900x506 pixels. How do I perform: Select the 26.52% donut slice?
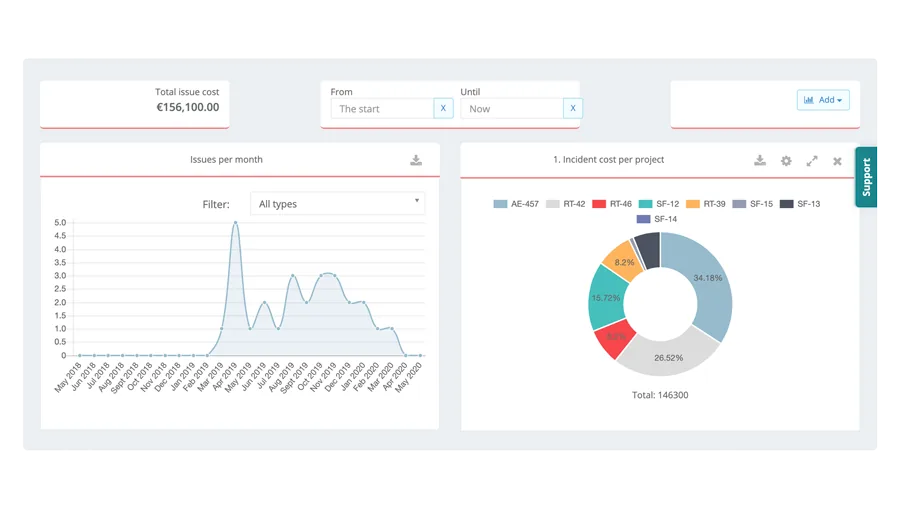[x=669, y=358]
